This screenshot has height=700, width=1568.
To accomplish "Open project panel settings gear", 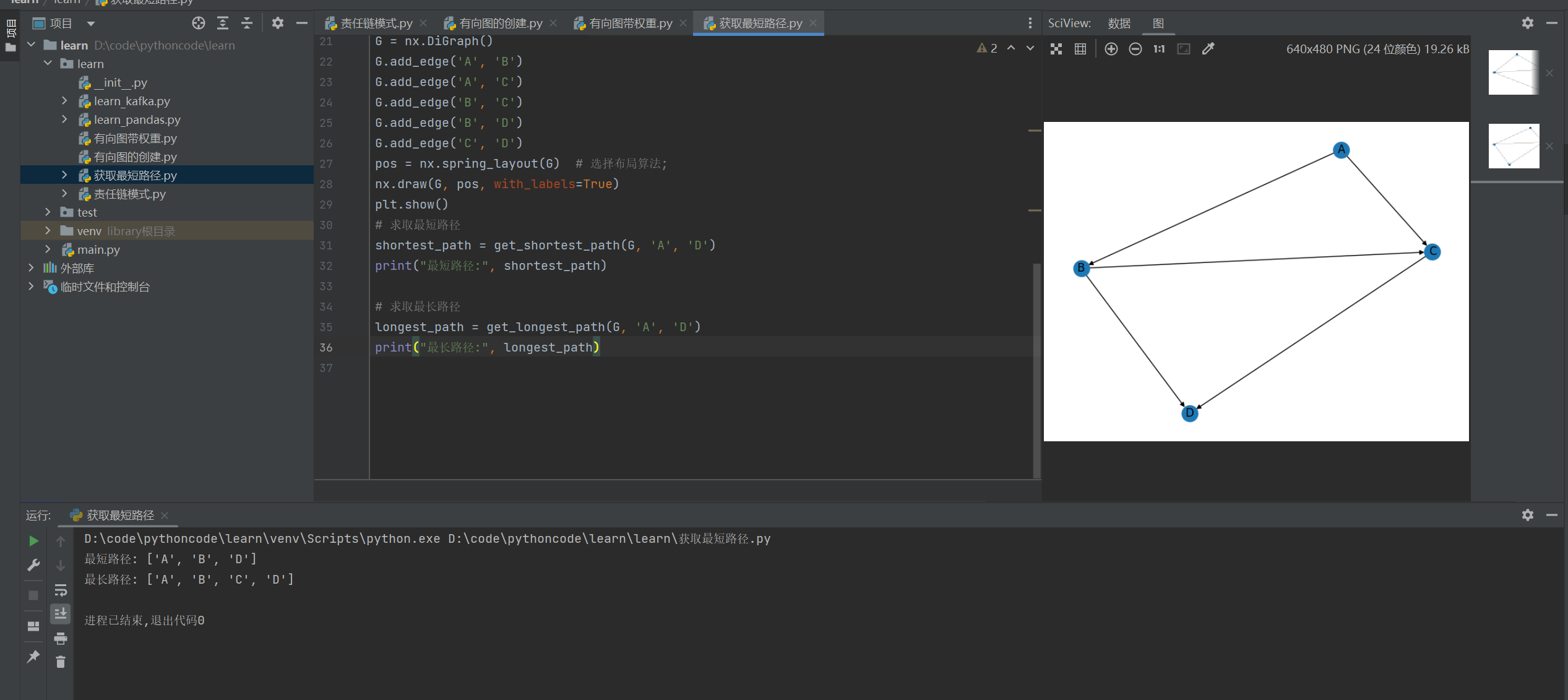I will point(278,24).
